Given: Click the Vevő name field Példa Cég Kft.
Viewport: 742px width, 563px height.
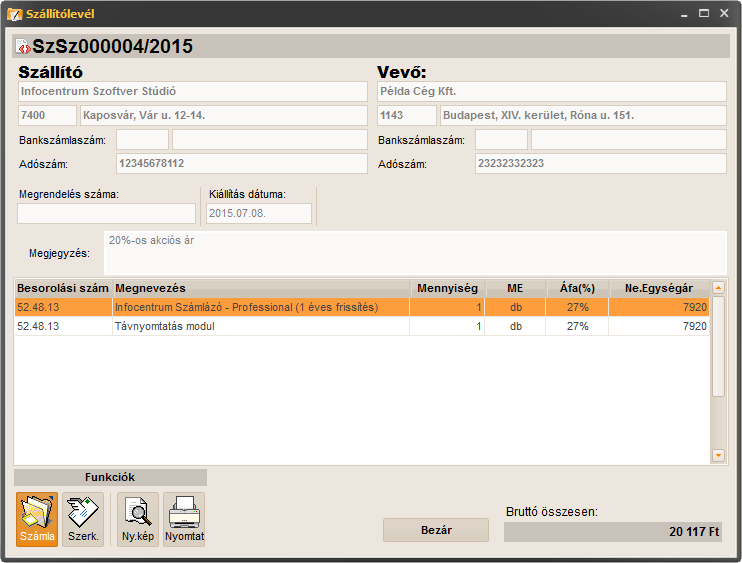Looking at the screenshot, I should click(x=551, y=91).
